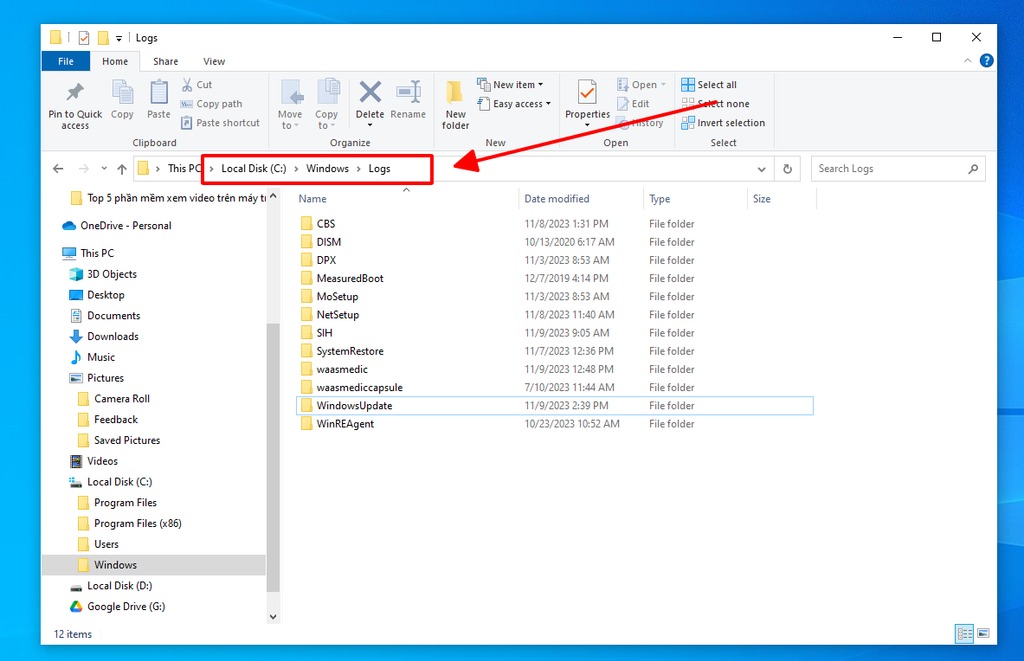Switch to the Share ribbon tab

pyautogui.click(x=165, y=61)
